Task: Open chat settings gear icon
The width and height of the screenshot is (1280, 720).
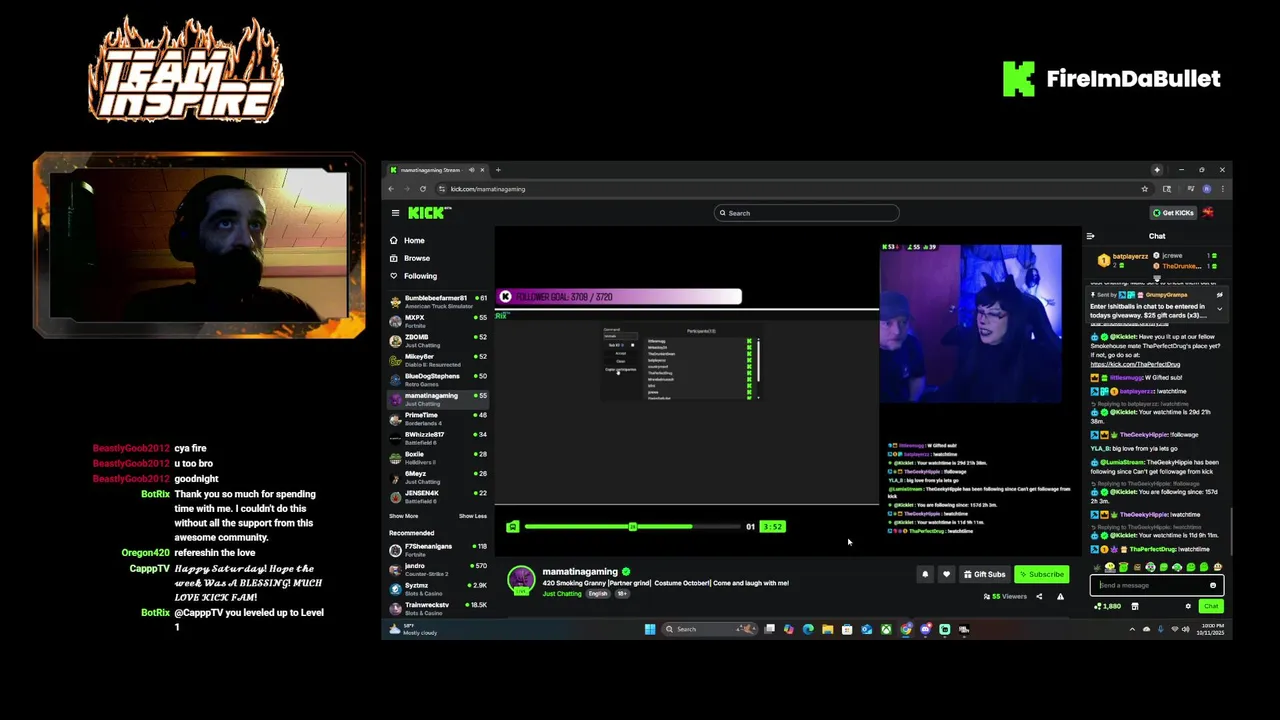Action: click(1188, 606)
